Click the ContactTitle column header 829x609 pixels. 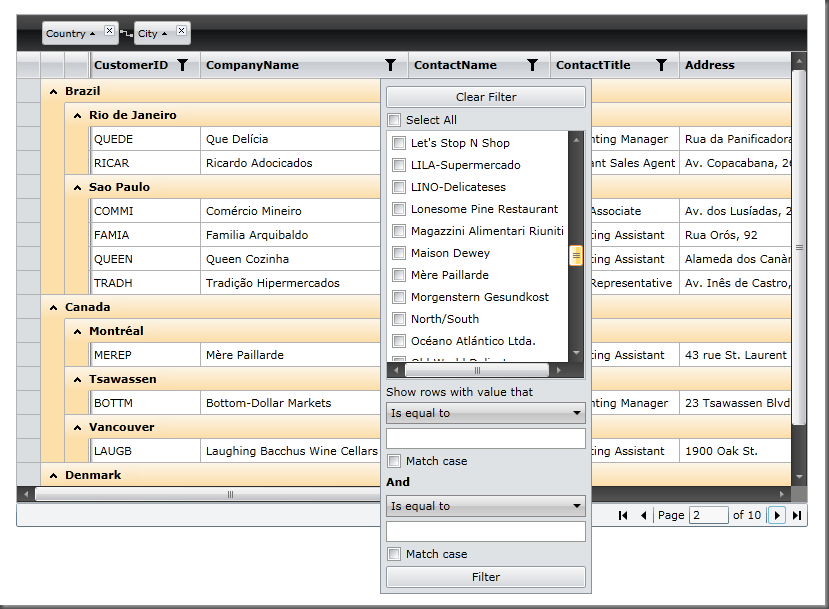click(x=615, y=65)
